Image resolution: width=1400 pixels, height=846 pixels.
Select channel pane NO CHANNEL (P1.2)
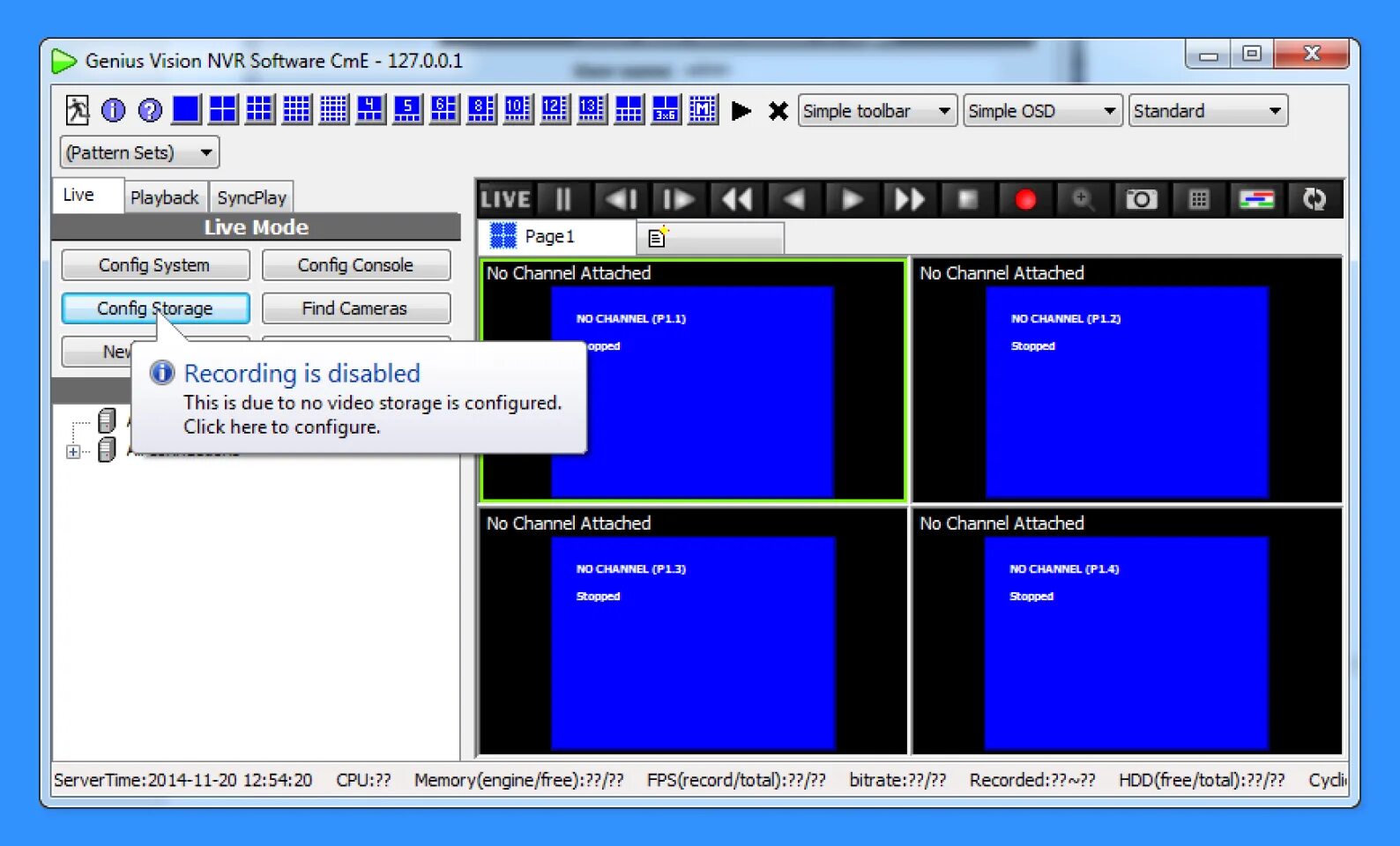point(1128,380)
